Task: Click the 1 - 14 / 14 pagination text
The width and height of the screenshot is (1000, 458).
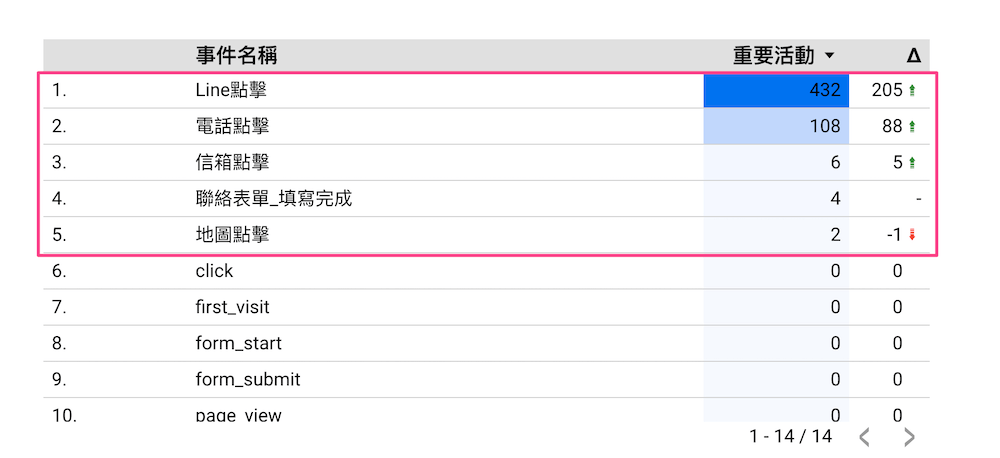Action: click(x=790, y=436)
